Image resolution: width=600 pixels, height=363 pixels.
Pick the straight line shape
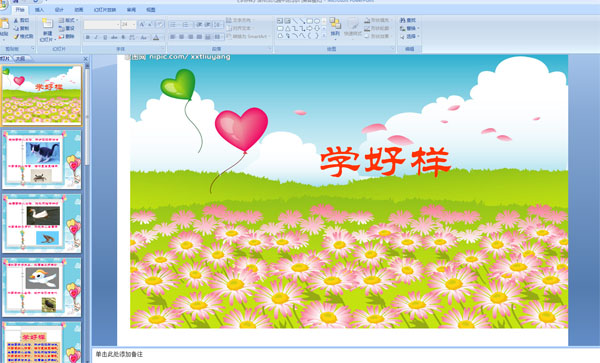point(295,21)
